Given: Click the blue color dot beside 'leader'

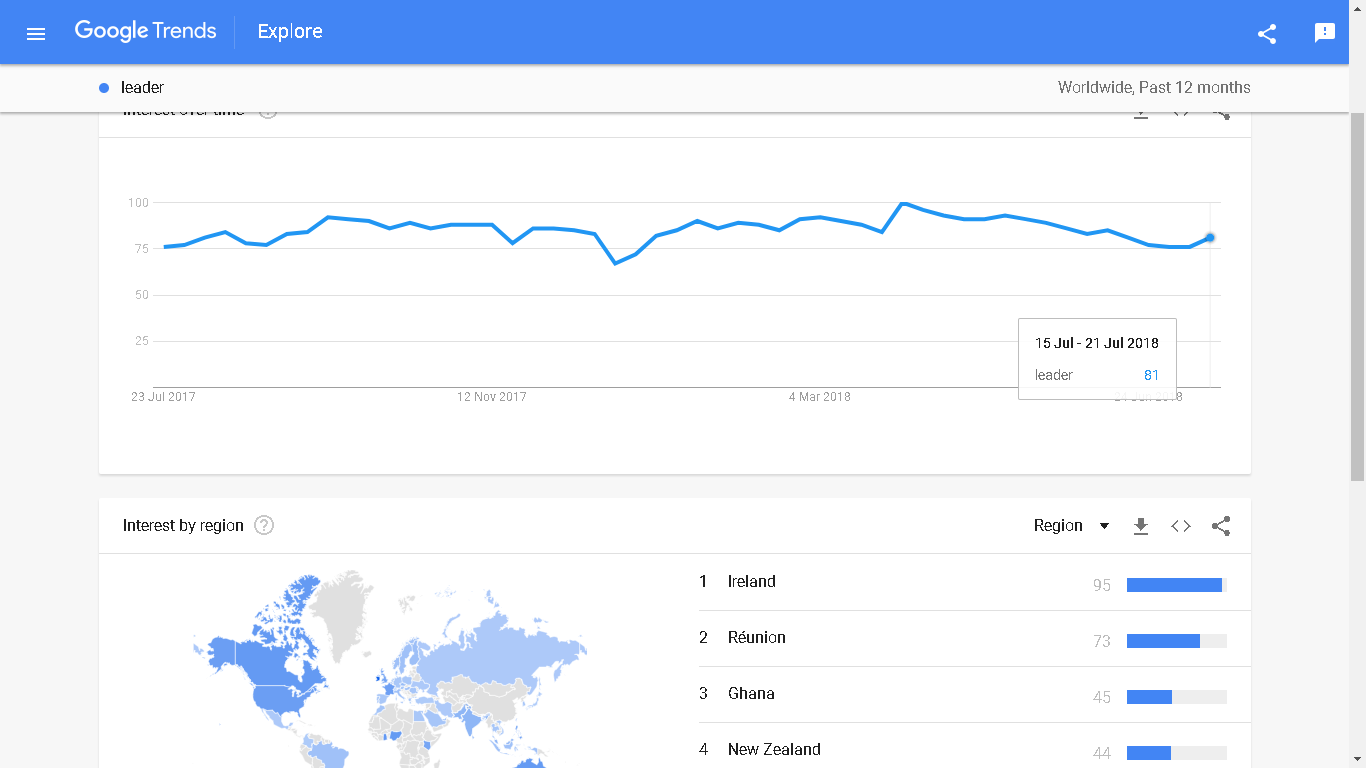Looking at the screenshot, I should pyautogui.click(x=104, y=88).
